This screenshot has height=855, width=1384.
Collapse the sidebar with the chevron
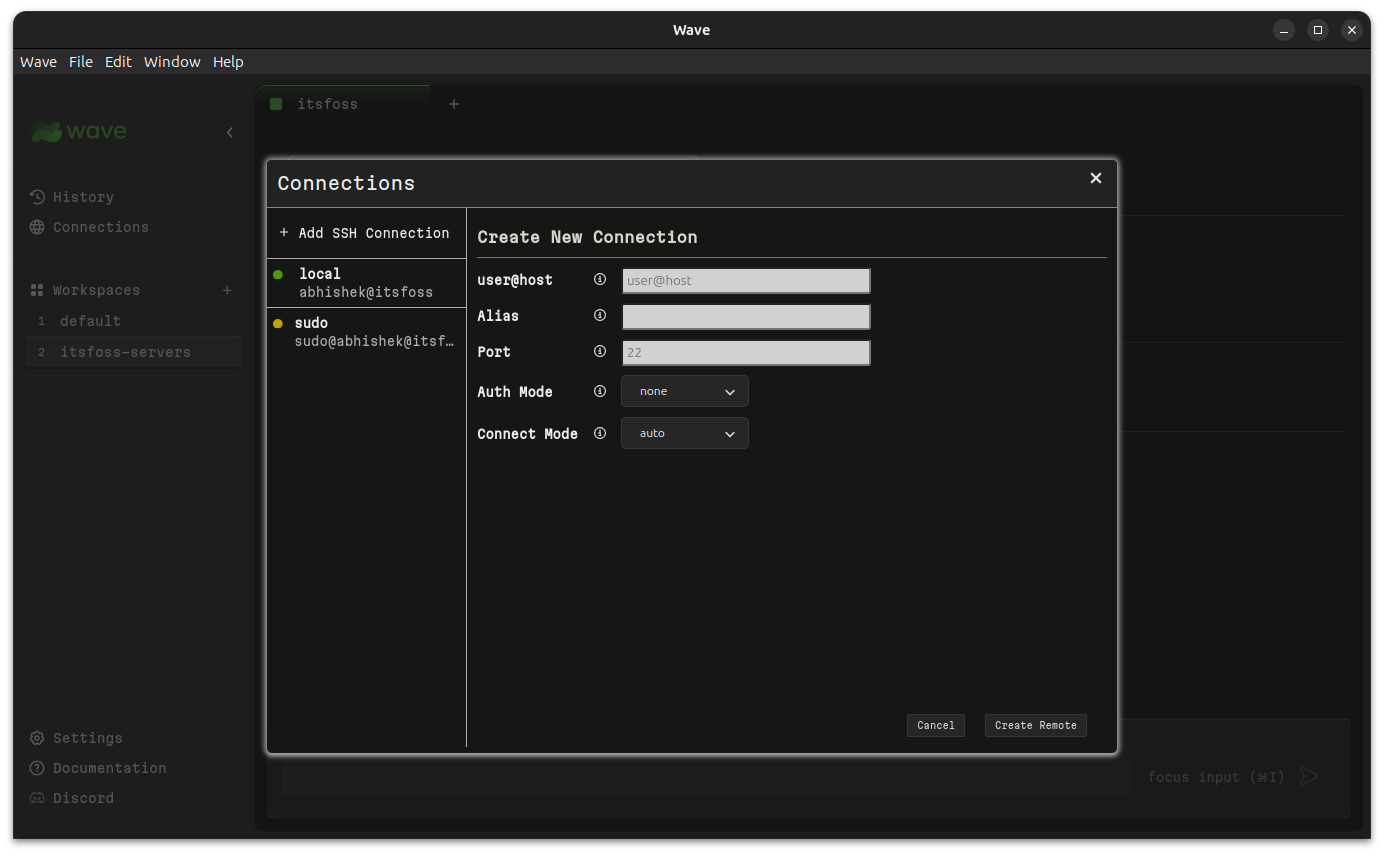click(229, 131)
